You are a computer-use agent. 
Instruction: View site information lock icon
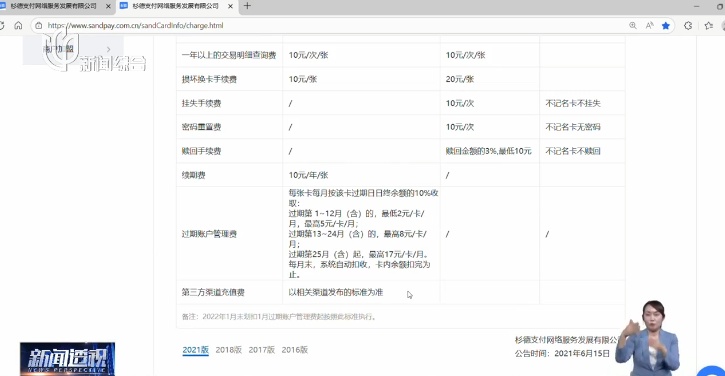[x=39, y=25]
